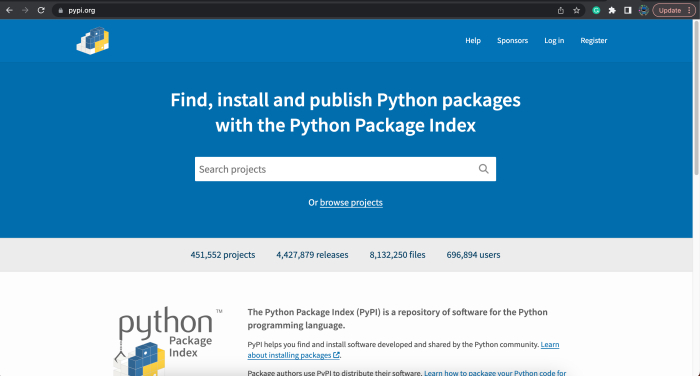
Task: Click the 696,894 users statistic
Action: point(473,255)
